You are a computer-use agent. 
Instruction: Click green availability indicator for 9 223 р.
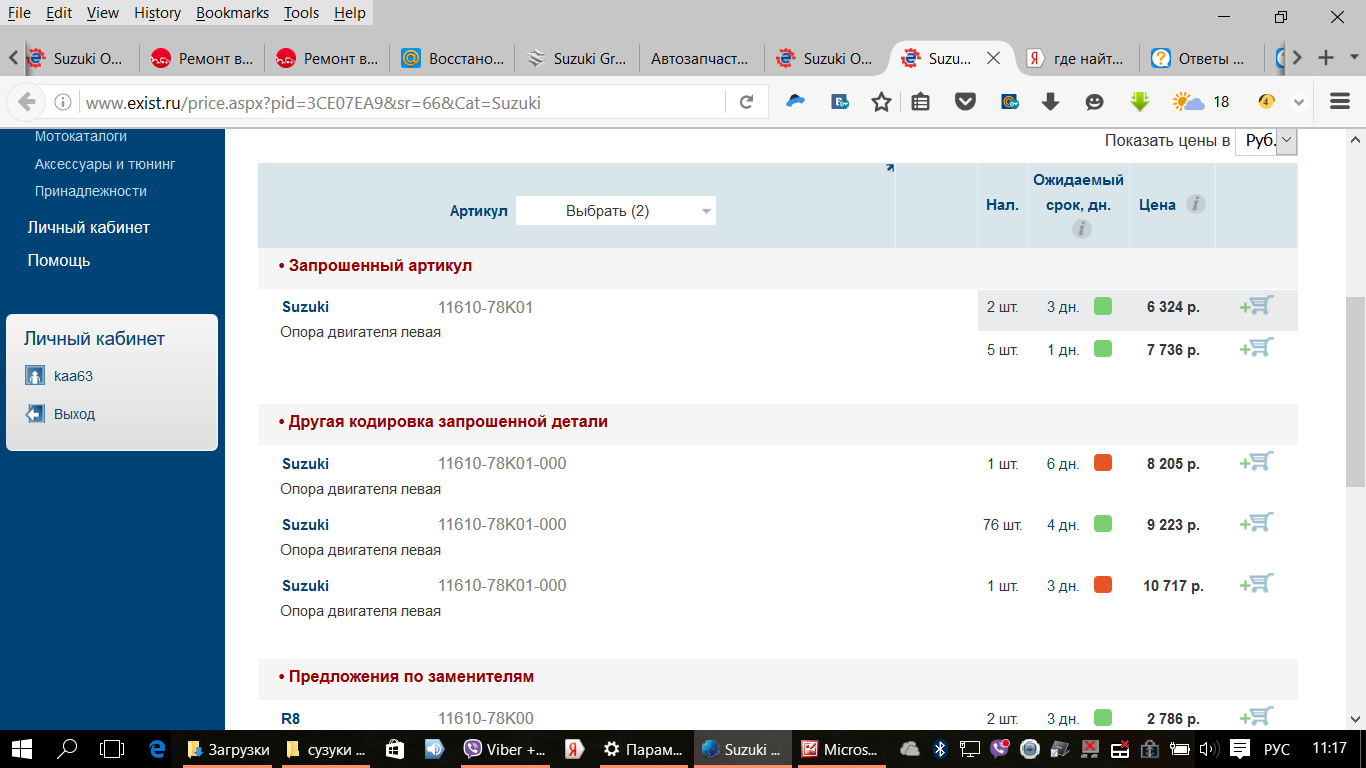point(1103,523)
